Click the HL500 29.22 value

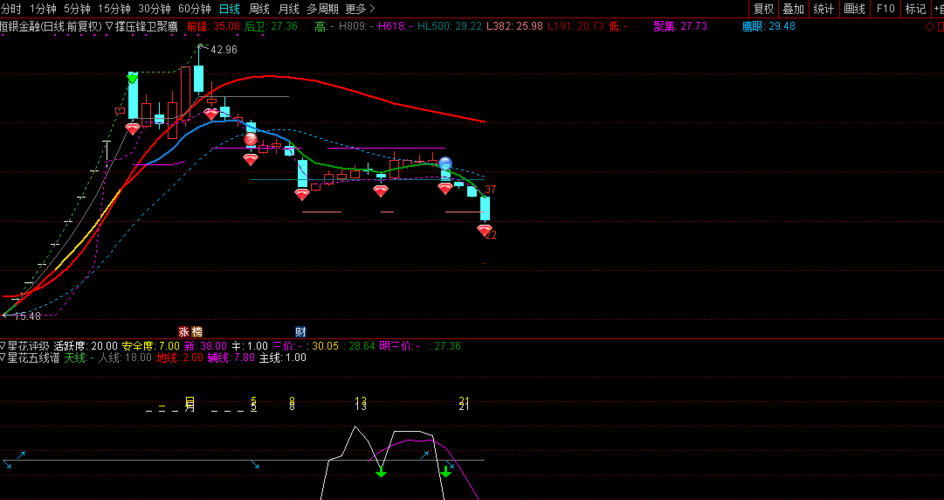tap(449, 26)
